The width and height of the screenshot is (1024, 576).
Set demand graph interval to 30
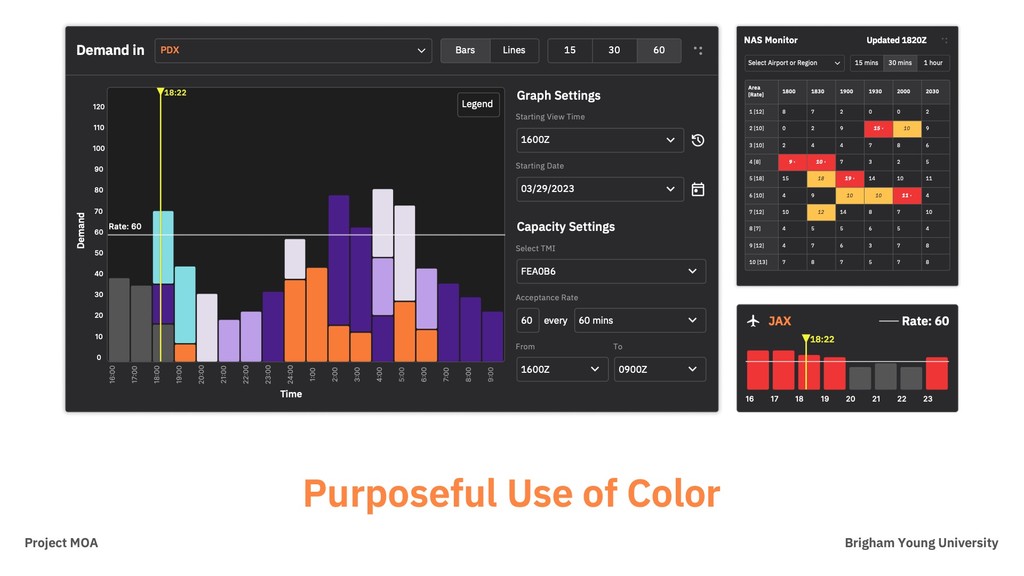[615, 50]
